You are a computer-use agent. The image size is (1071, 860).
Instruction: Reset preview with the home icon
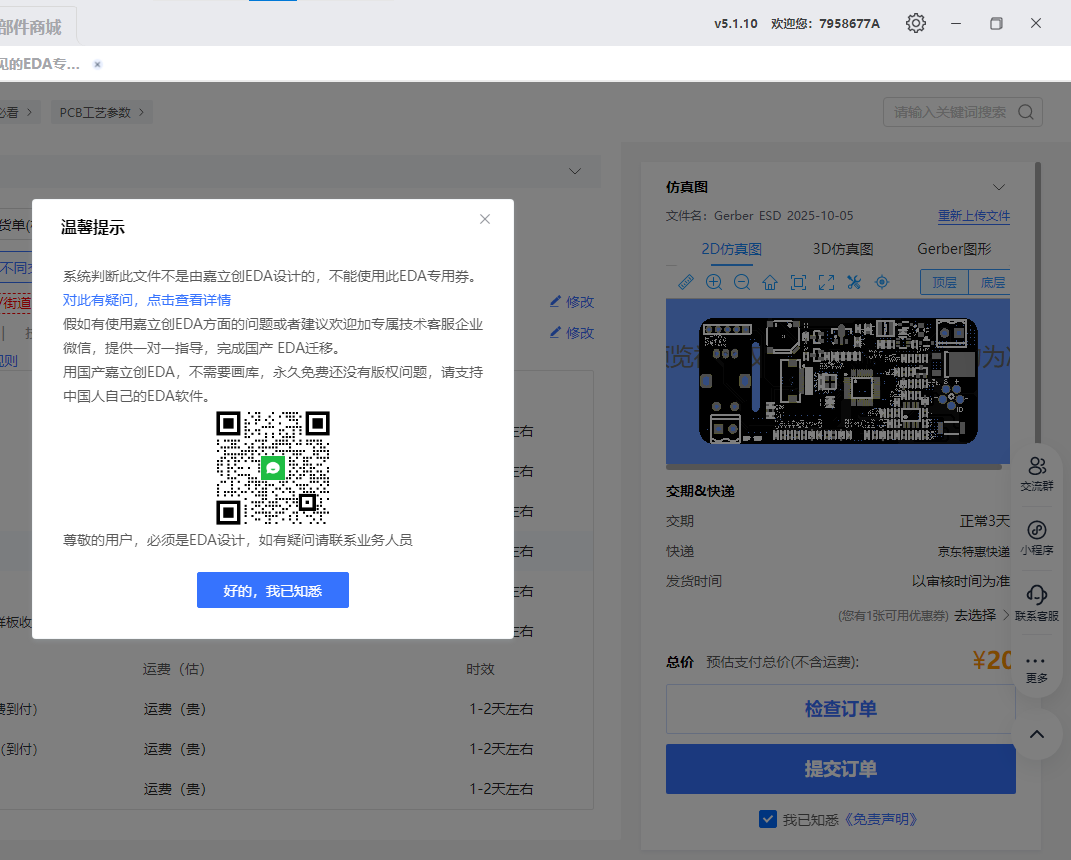click(770, 282)
